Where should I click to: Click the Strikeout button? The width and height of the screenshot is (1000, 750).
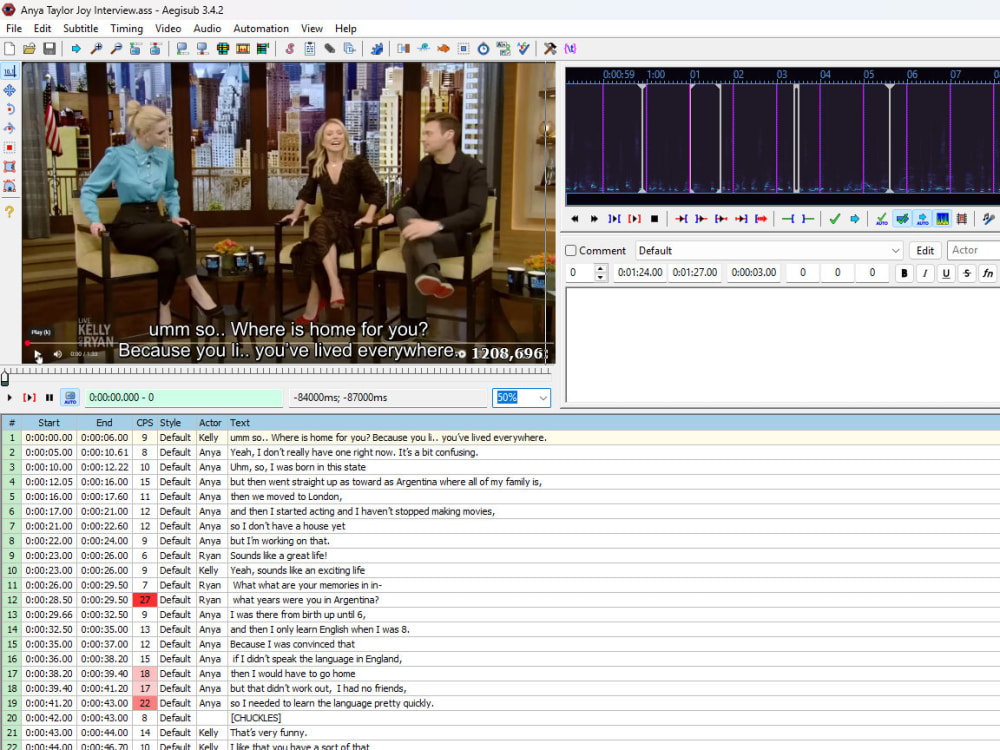pyautogui.click(x=967, y=273)
